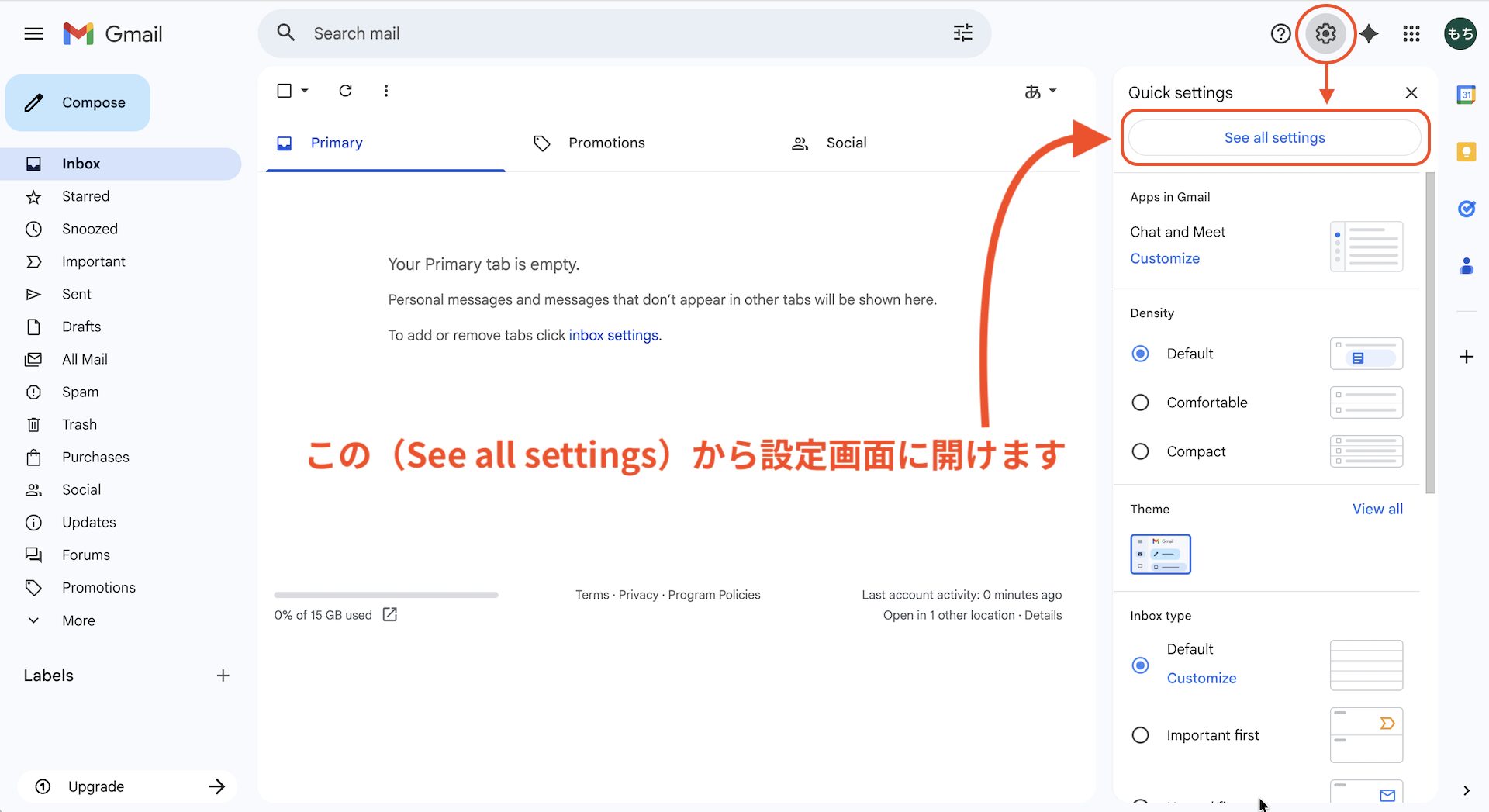Switch to the Promotions tab
Viewport: 1489px width, 812px height.
[606, 143]
